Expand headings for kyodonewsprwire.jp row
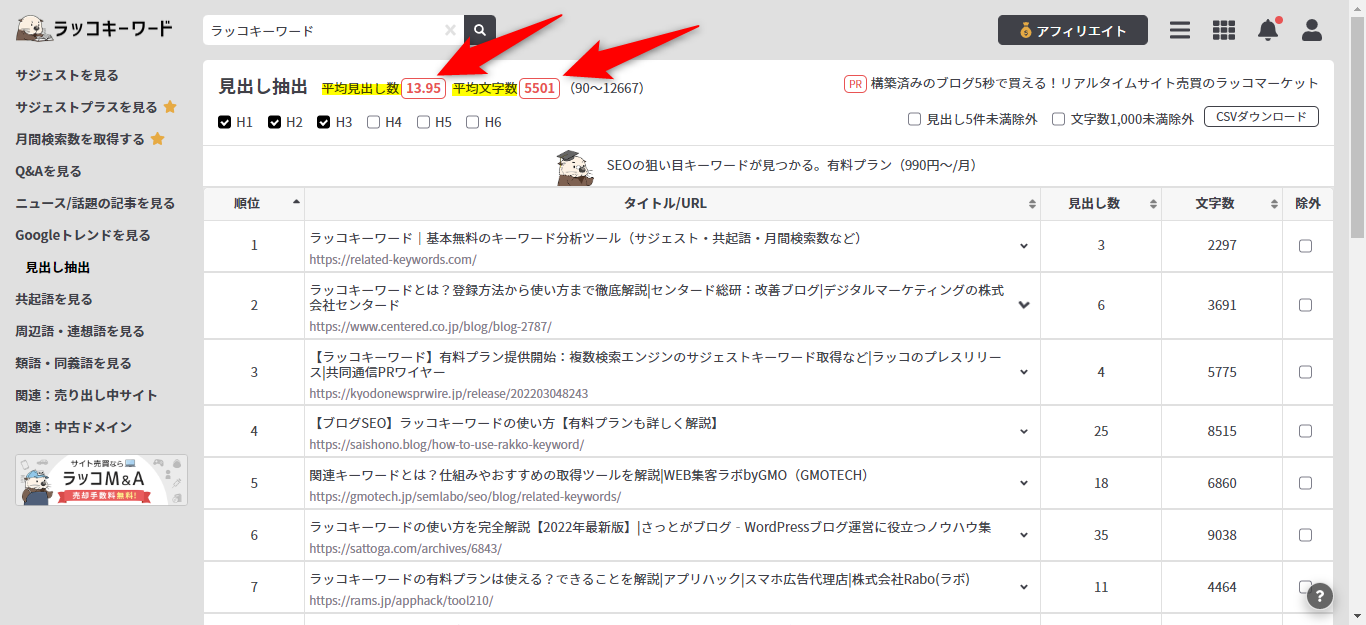The width and height of the screenshot is (1366, 625). (1024, 372)
